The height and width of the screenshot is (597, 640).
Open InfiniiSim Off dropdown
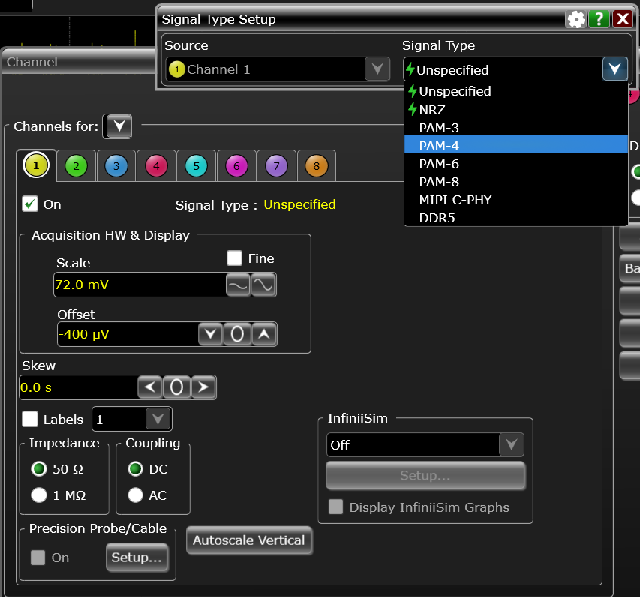[x=511, y=444]
